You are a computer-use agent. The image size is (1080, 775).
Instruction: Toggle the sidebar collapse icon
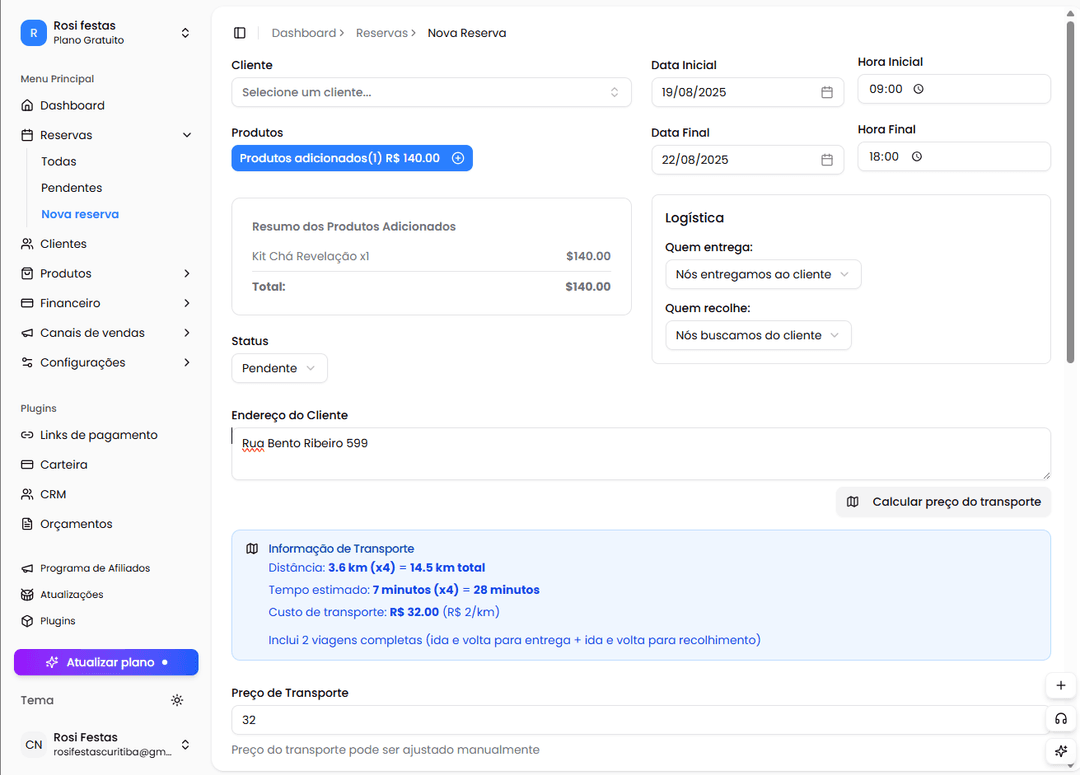click(239, 33)
